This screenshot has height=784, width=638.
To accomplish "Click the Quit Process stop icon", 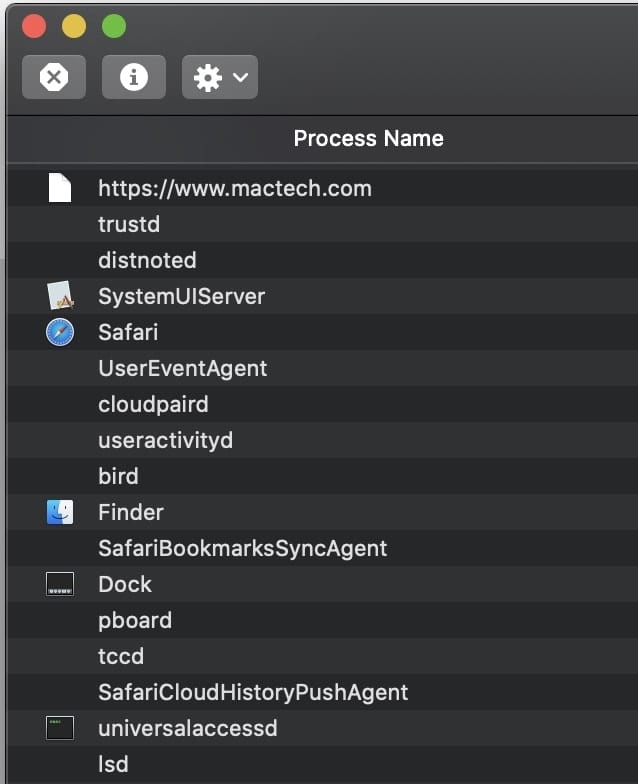I will tap(54, 77).
